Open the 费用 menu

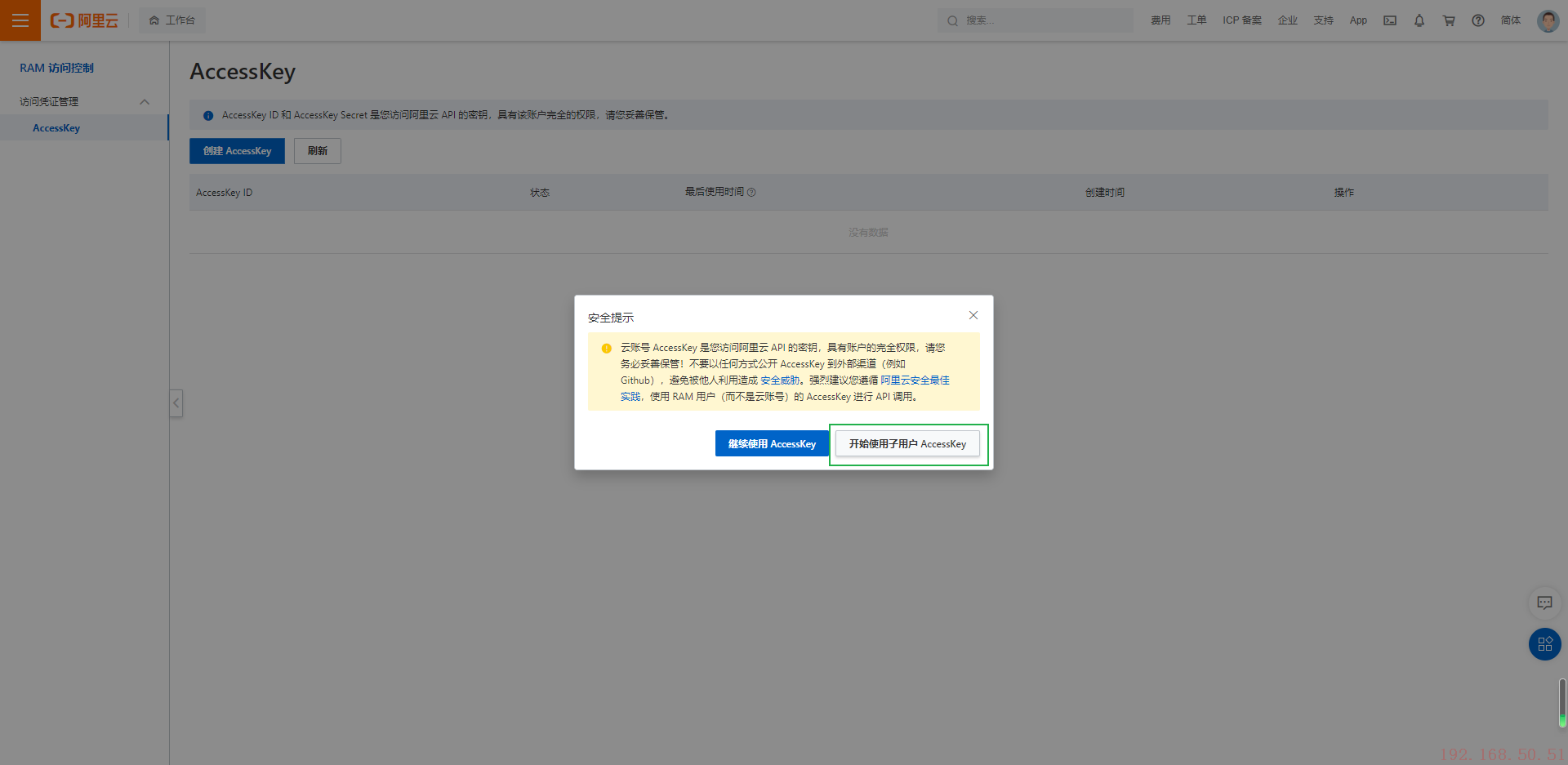click(1160, 20)
